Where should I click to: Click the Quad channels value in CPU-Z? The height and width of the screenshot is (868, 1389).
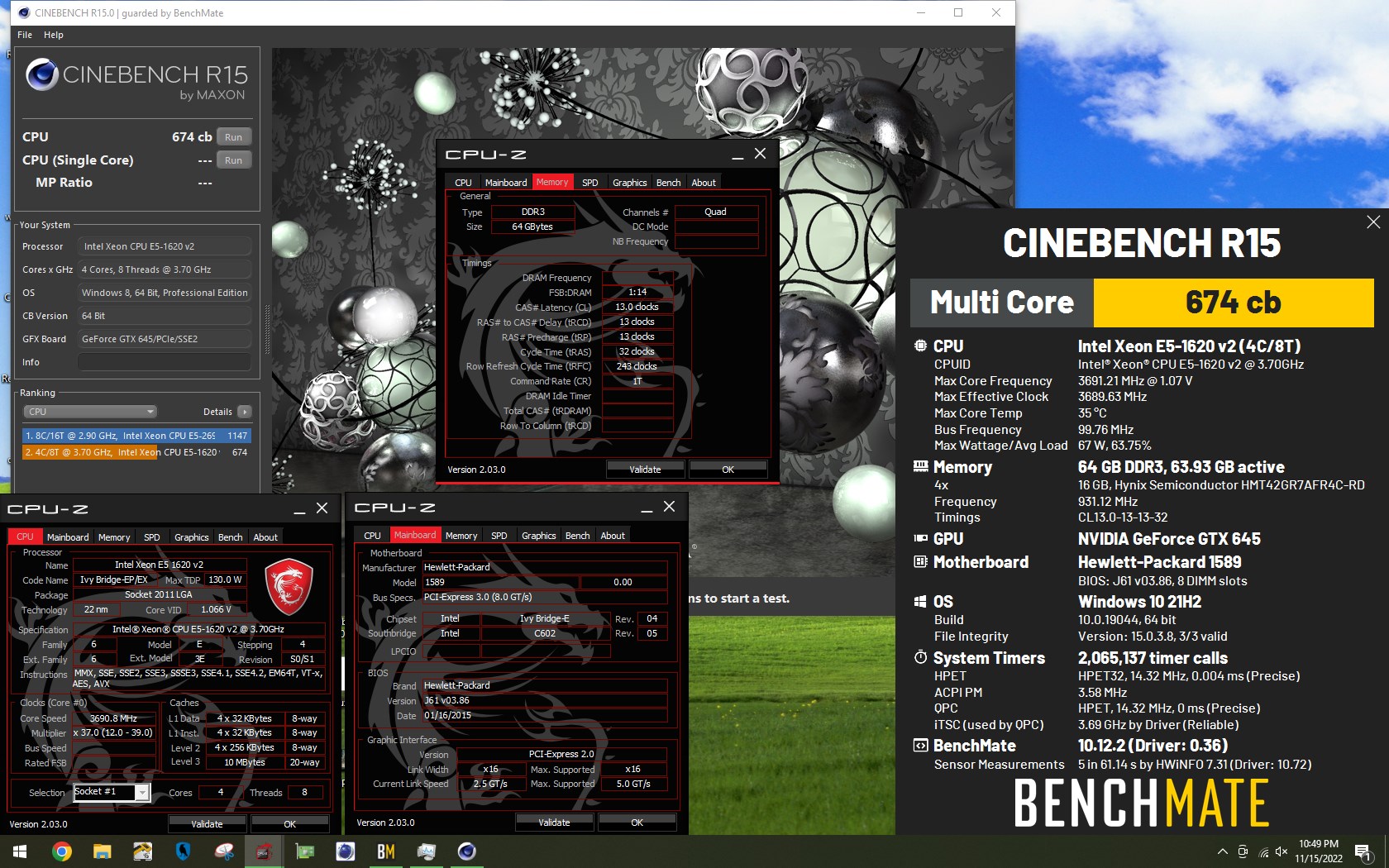(x=716, y=212)
